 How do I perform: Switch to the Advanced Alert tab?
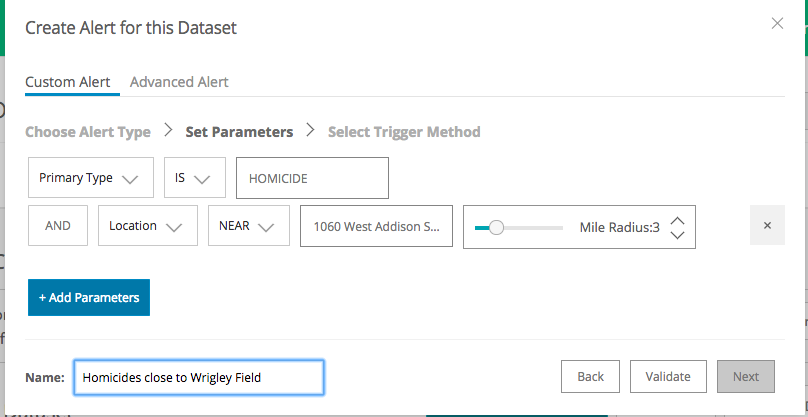coord(179,82)
